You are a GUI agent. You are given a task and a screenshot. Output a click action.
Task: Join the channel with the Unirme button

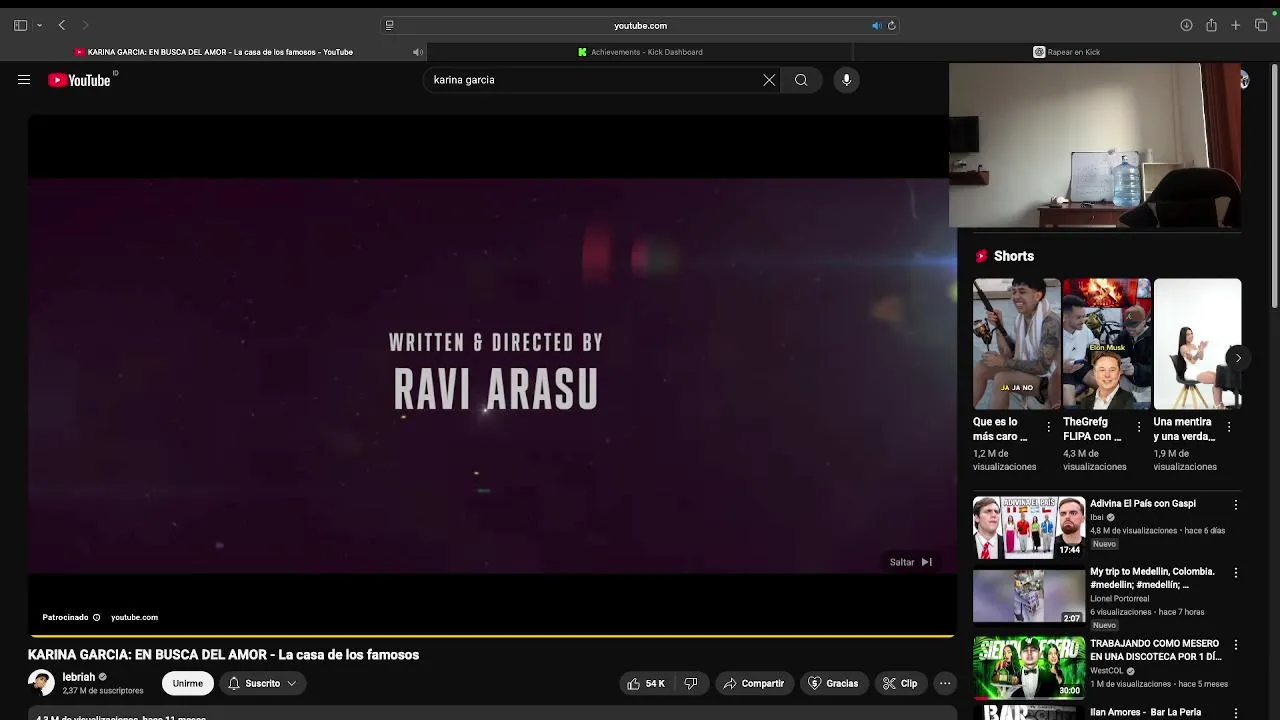[188, 684]
